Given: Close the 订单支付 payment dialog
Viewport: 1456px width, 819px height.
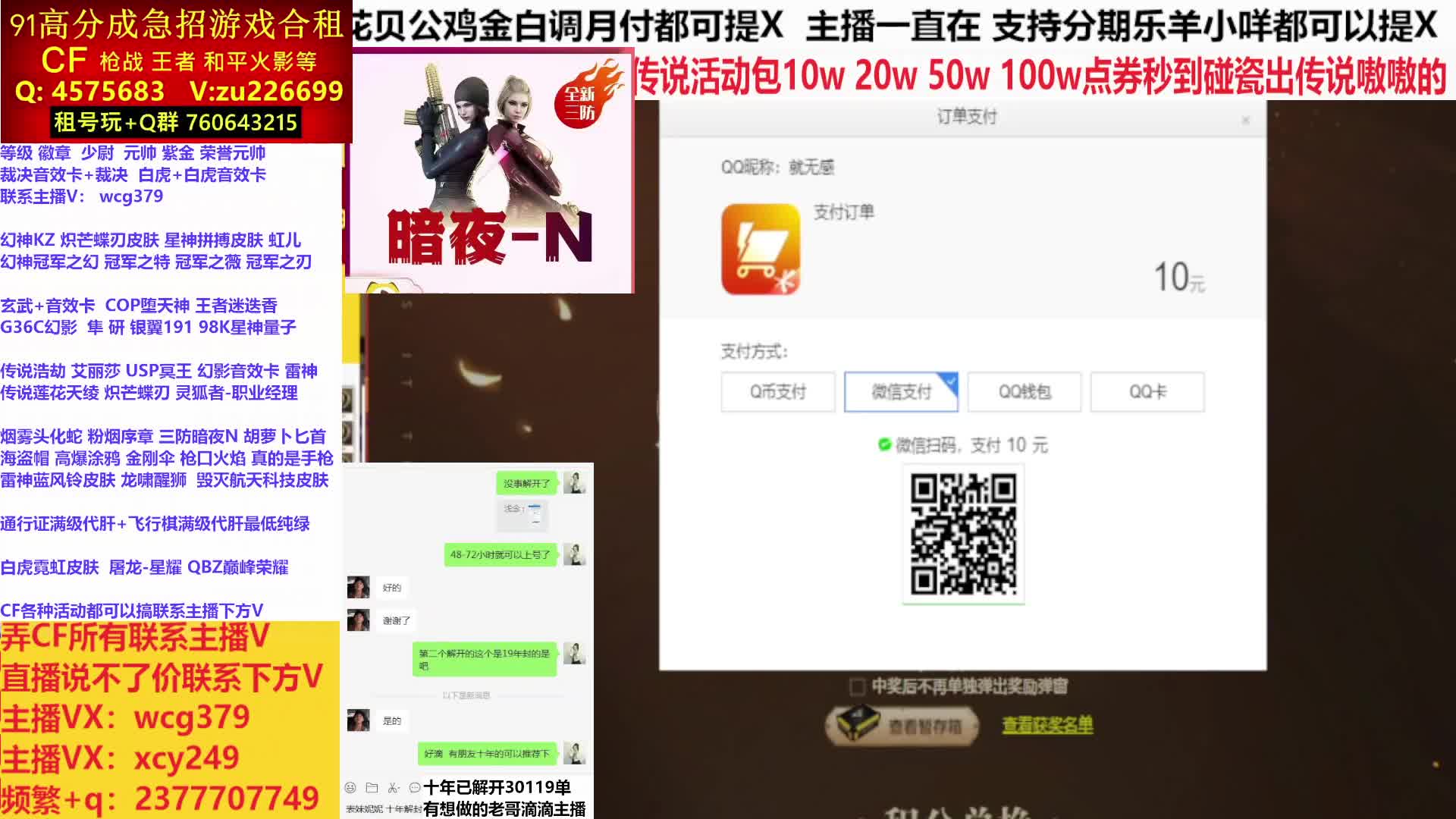Looking at the screenshot, I should [x=1245, y=120].
